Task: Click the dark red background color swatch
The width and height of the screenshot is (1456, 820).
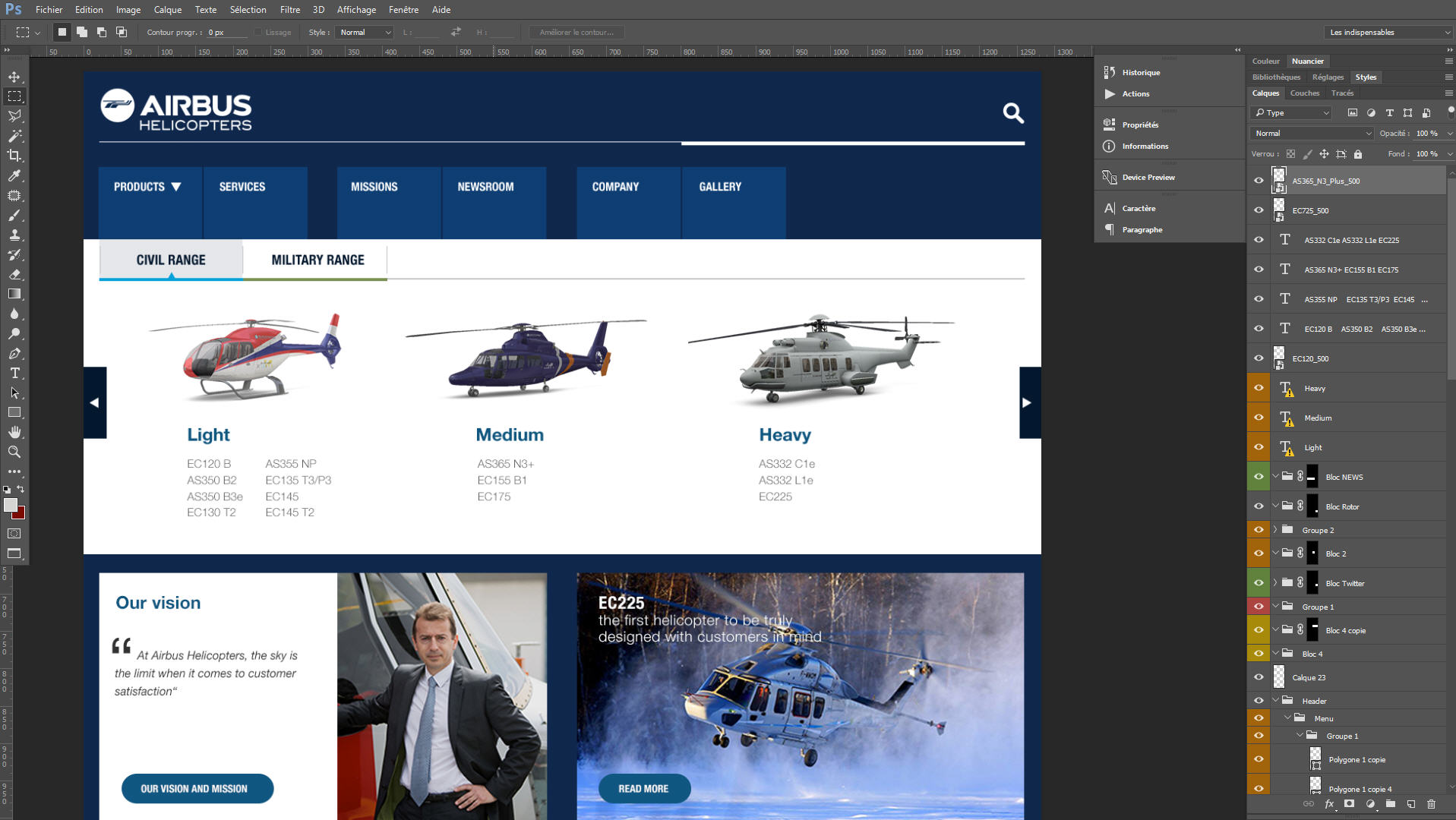Action: point(20,514)
